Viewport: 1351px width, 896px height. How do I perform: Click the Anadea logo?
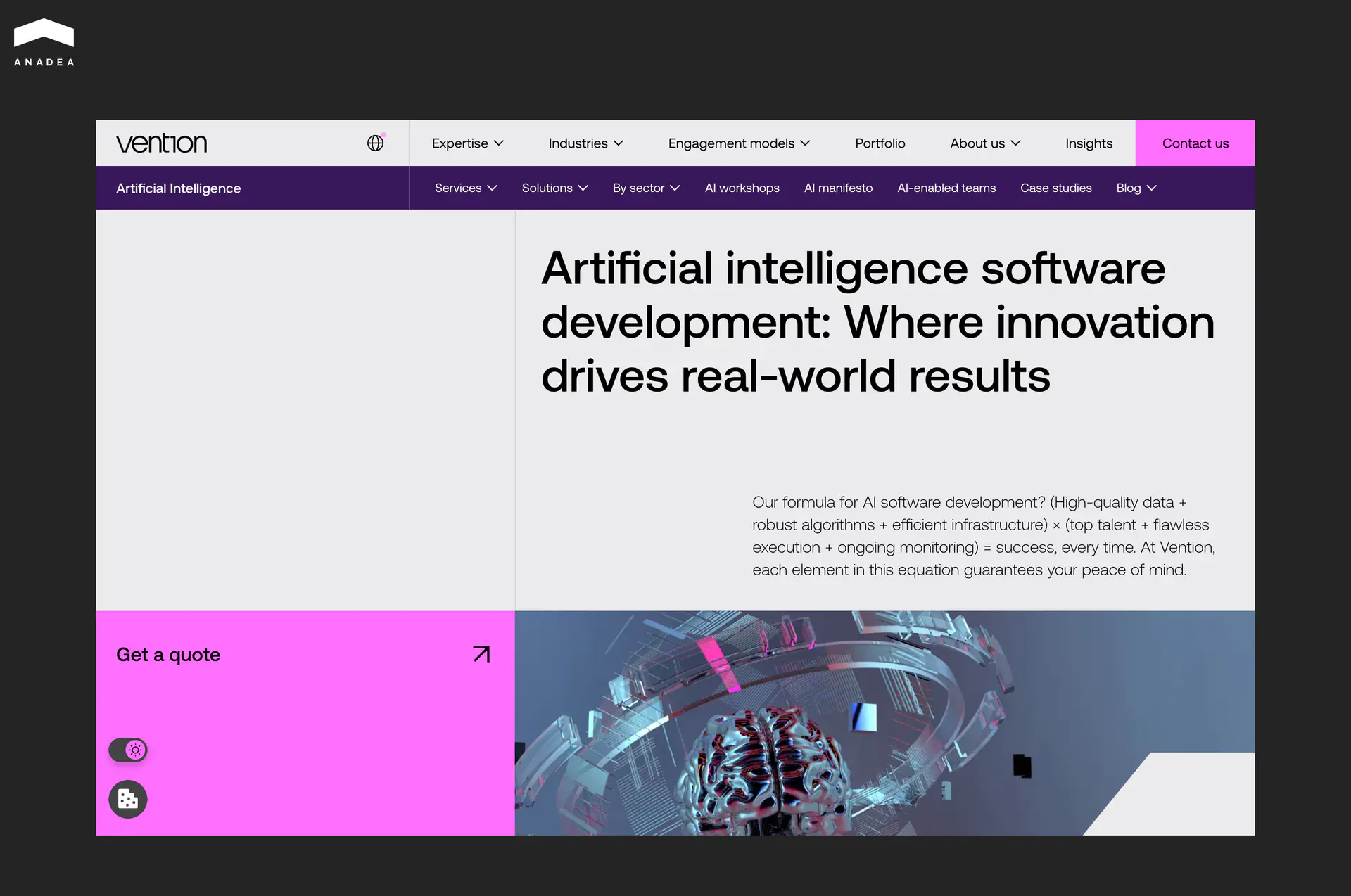tap(44, 42)
